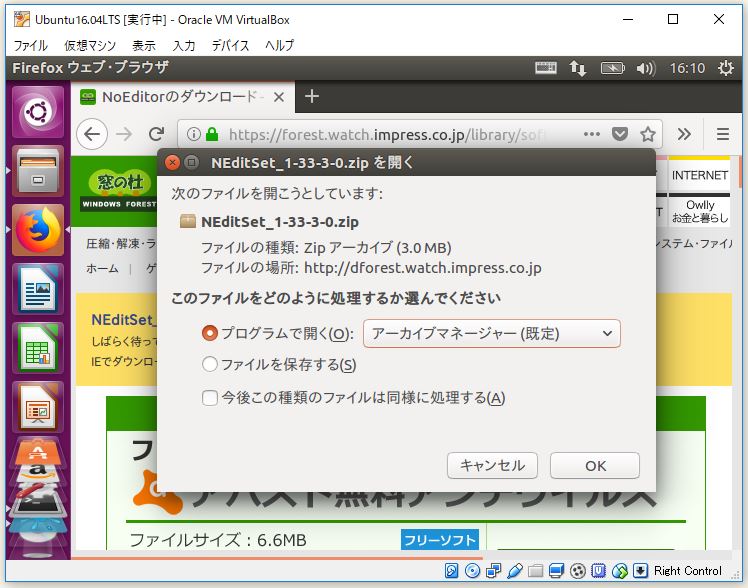
Task: Show site information via info icon
Action: tap(193, 134)
